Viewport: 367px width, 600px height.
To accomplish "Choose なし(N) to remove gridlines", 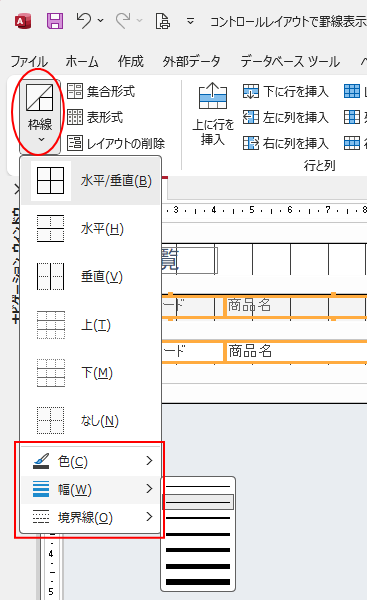I will pos(91,421).
